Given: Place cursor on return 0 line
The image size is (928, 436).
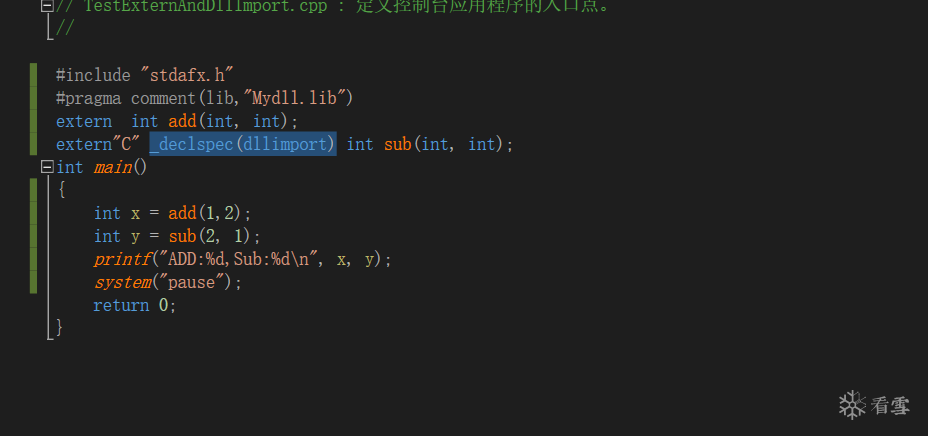Looking at the screenshot, I should (134, 305).
